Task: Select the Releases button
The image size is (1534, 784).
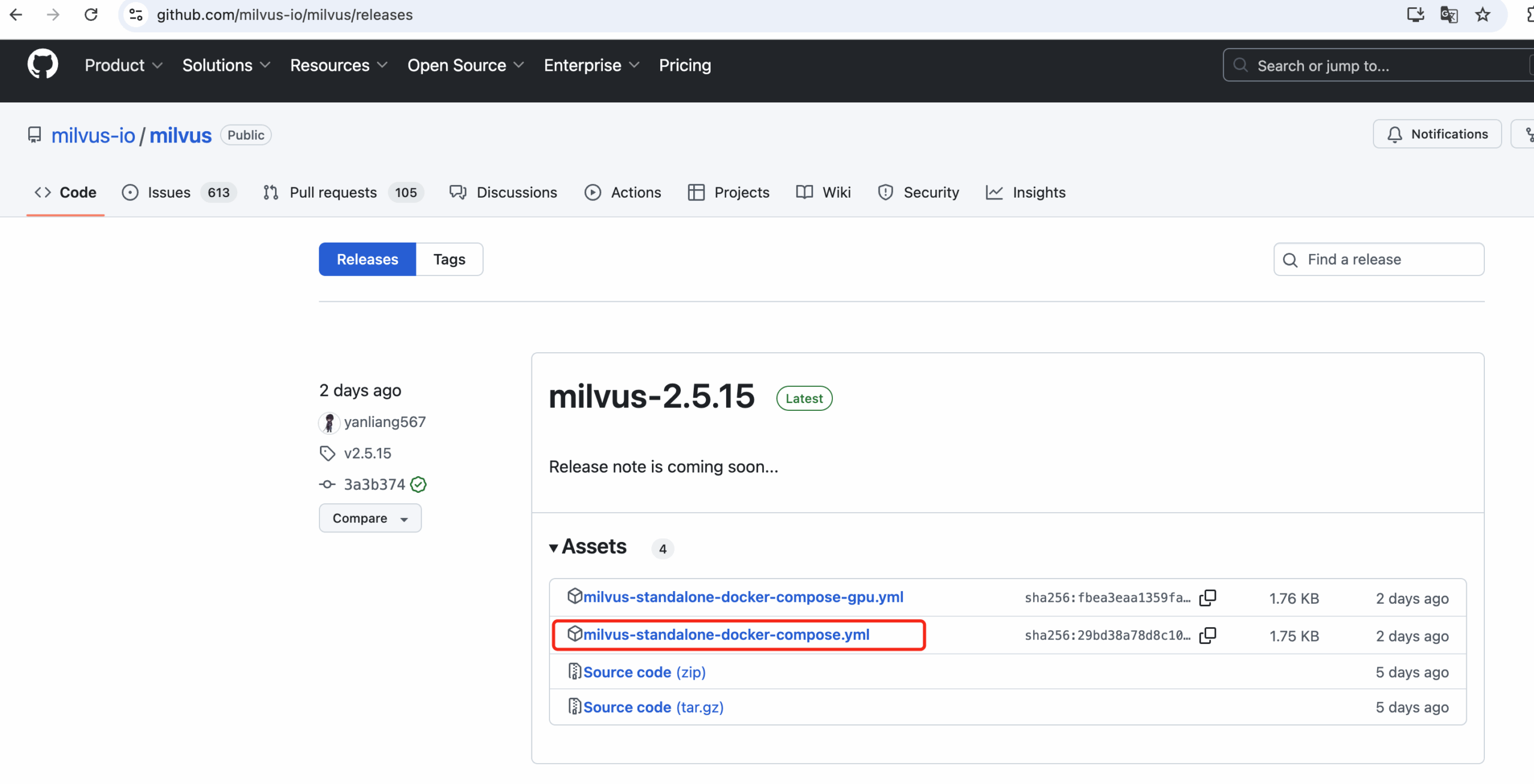Action: tap(367, 259)
